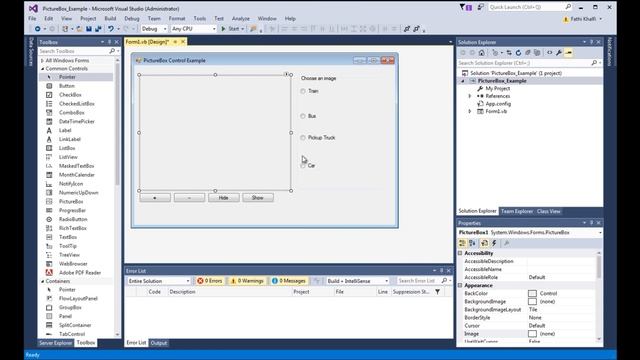
Task: Toggle the 0 Warnings filter button
Action: [x=247, y=281]
